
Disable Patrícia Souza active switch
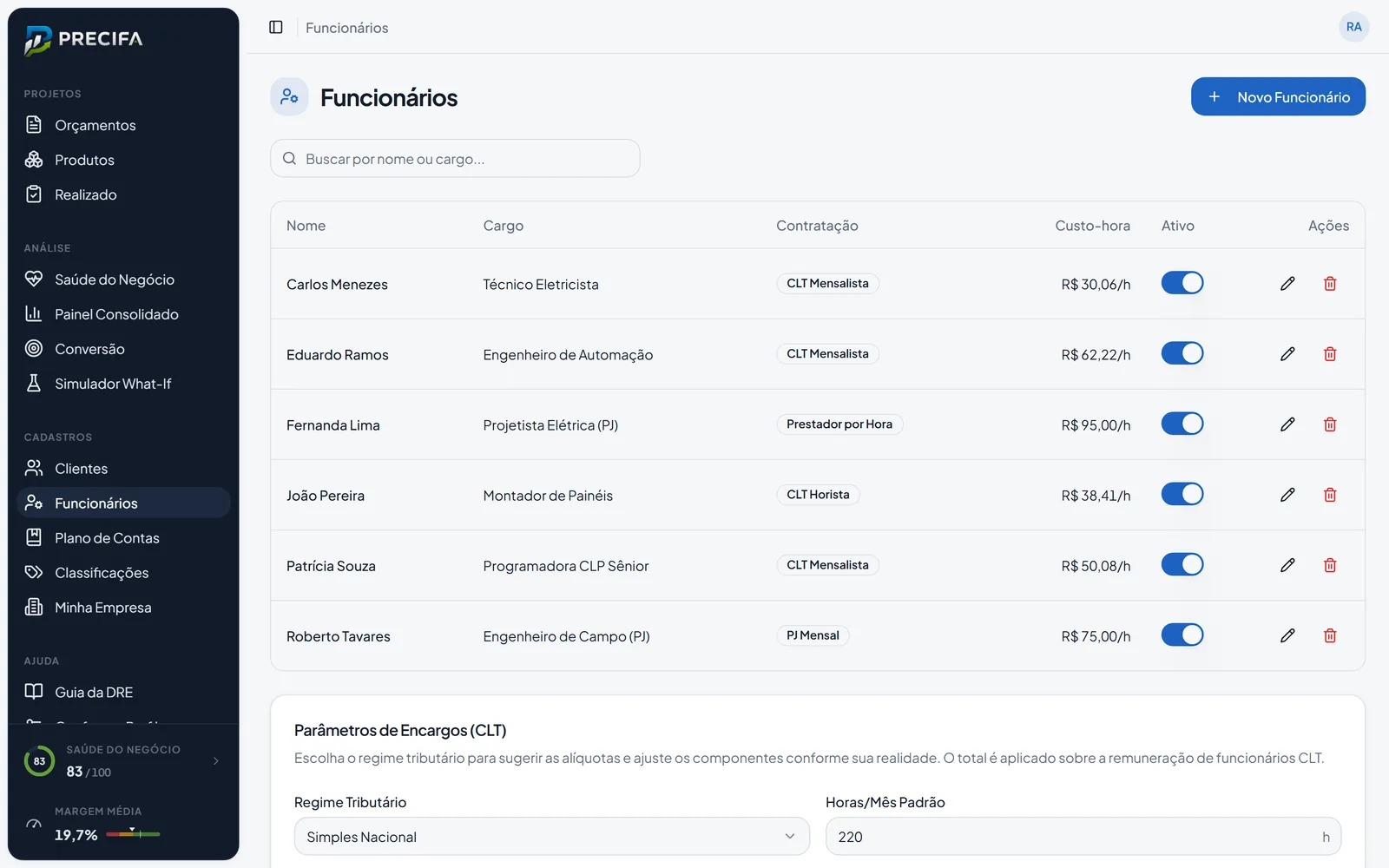(x=1182, y=564)
